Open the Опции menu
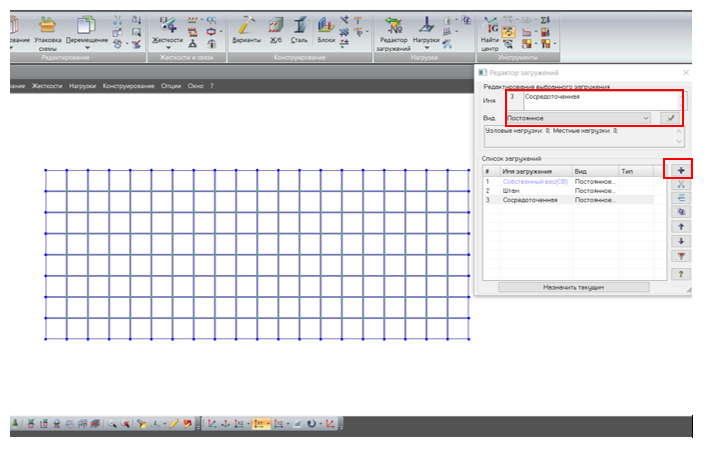This screenshot has height=452, width=709. coord(170,86)
